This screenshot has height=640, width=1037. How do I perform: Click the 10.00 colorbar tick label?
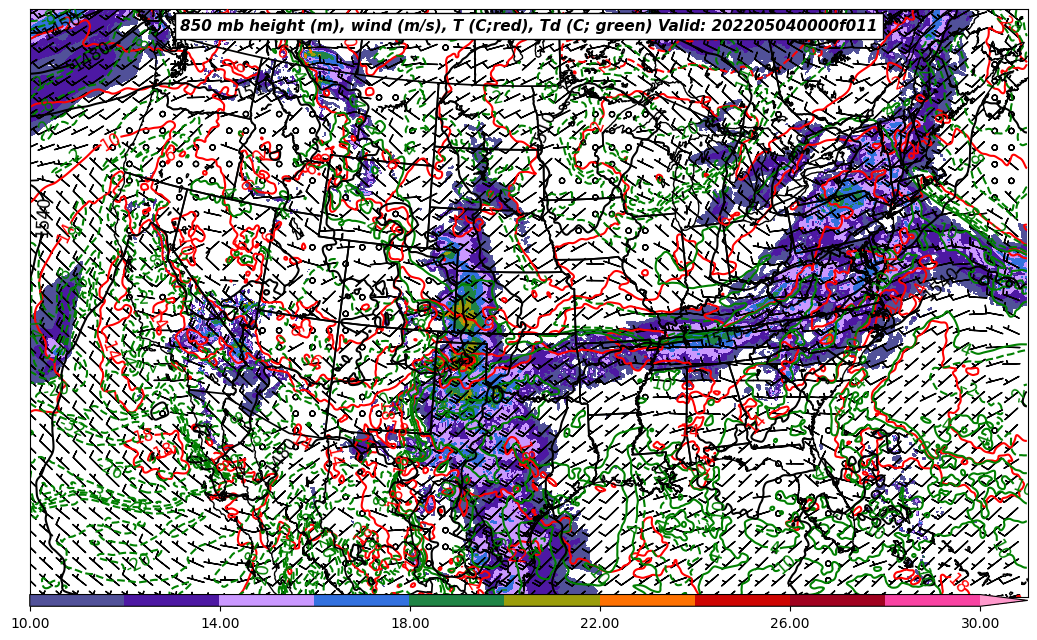30,623
